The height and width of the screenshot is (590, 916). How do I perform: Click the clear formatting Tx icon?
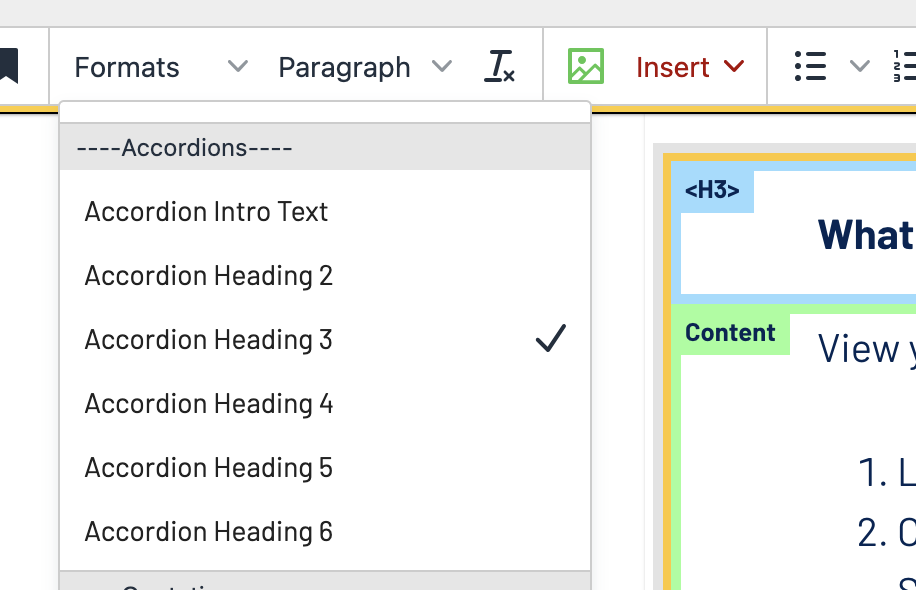[x=499, y=67]
